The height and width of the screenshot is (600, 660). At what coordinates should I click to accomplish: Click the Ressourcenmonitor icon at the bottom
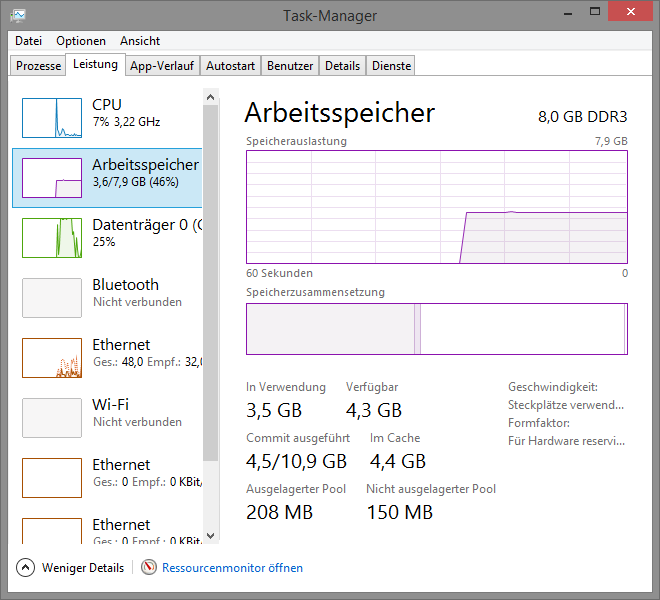pos(149,568)
